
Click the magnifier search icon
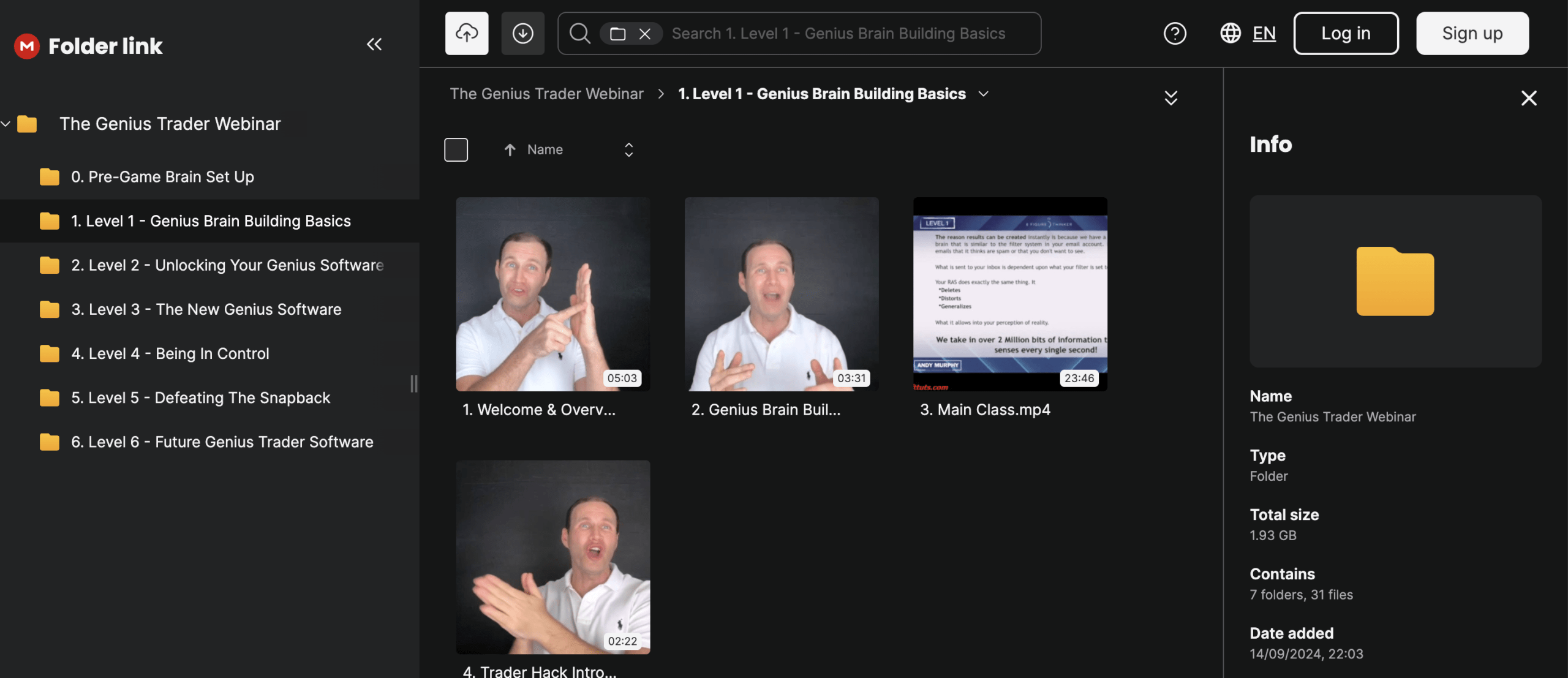coord(579,34)
